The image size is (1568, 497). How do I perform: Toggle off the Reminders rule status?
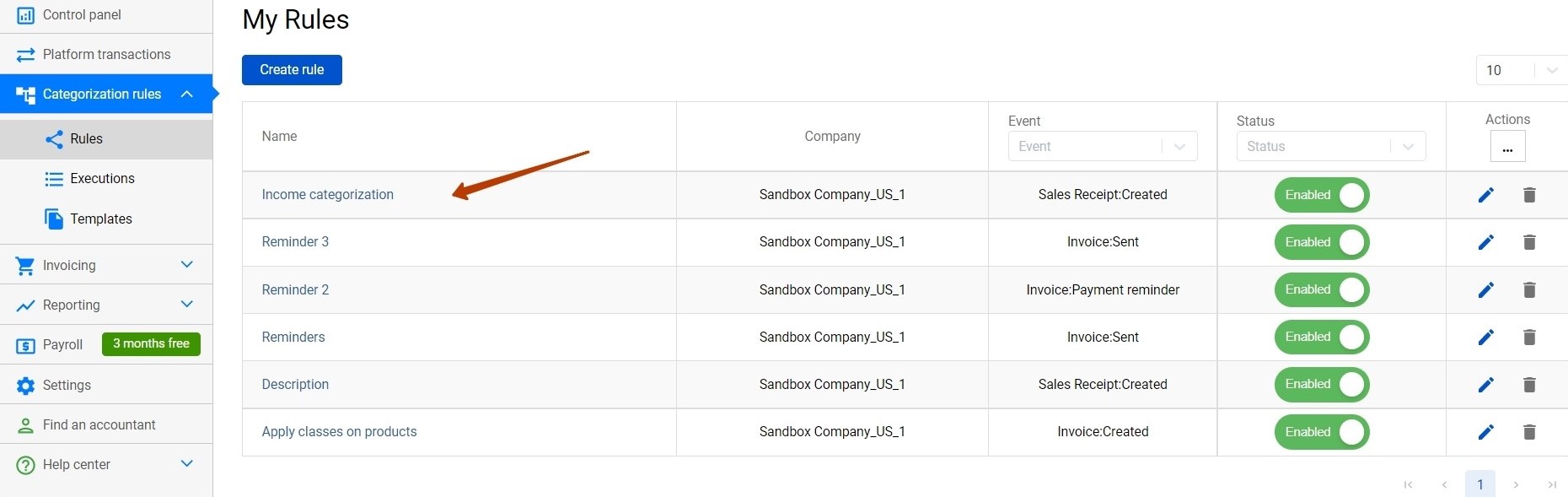[x=1322, y=338]
